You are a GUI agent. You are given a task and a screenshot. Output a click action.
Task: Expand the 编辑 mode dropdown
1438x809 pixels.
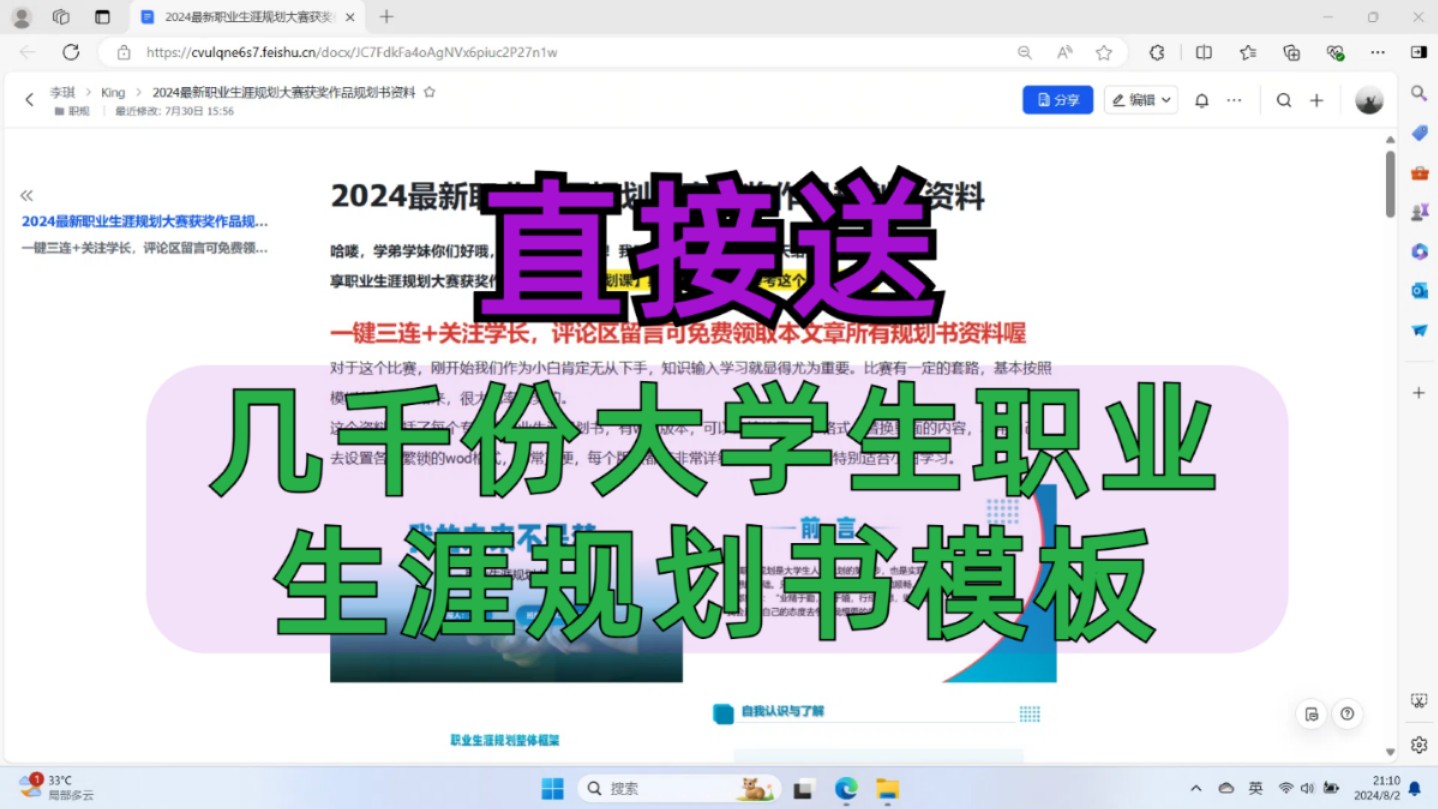tap(1141, 100)
